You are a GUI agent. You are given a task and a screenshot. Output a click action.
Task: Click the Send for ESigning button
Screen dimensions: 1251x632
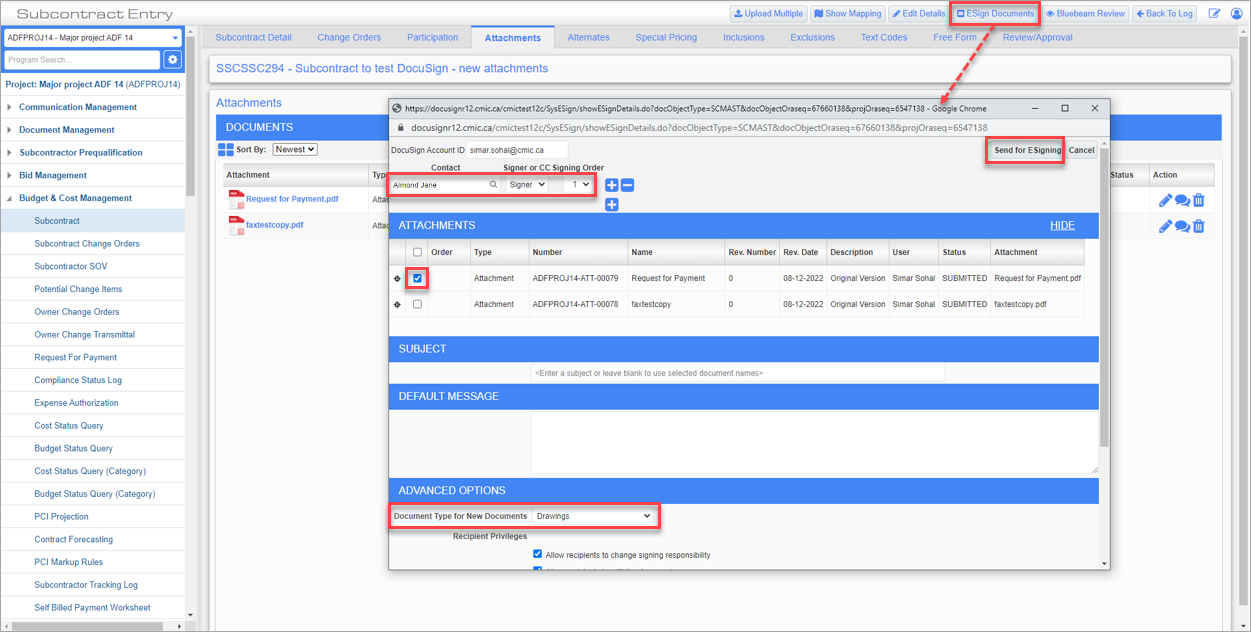coord(1026,150)
